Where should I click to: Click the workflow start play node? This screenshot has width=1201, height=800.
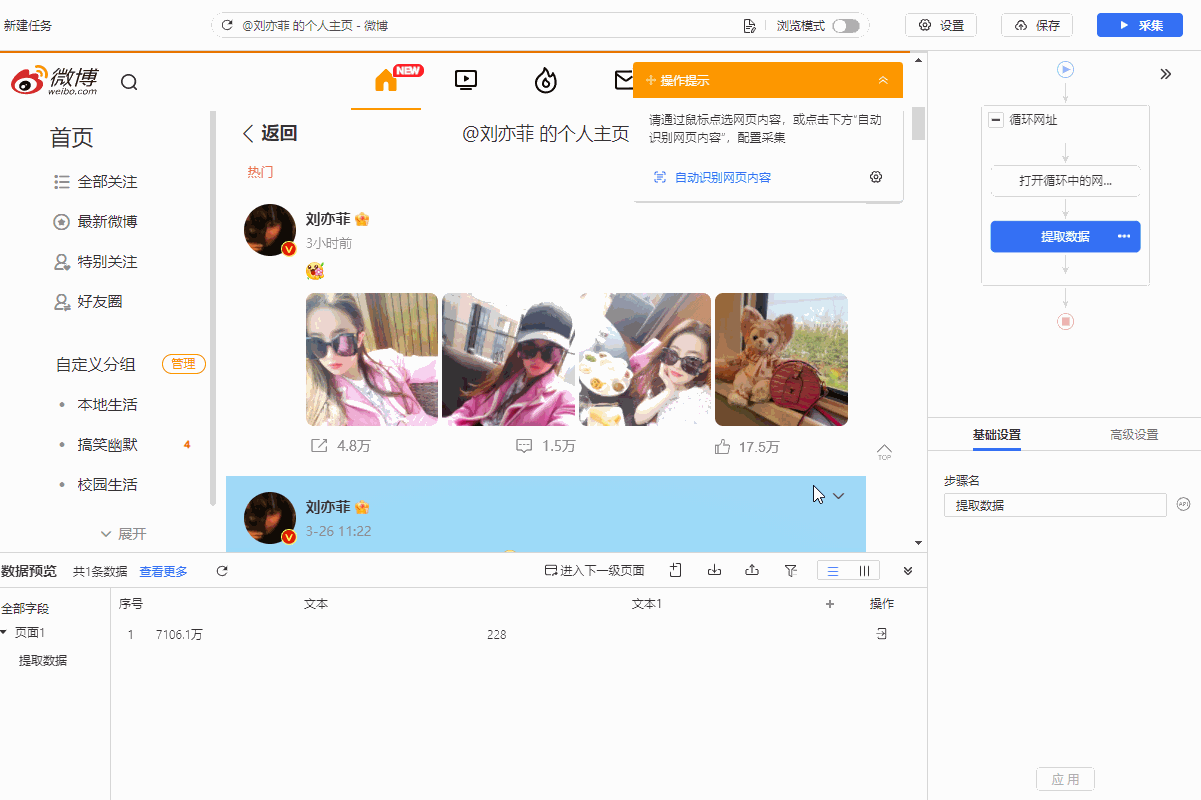pos(1066,69)
